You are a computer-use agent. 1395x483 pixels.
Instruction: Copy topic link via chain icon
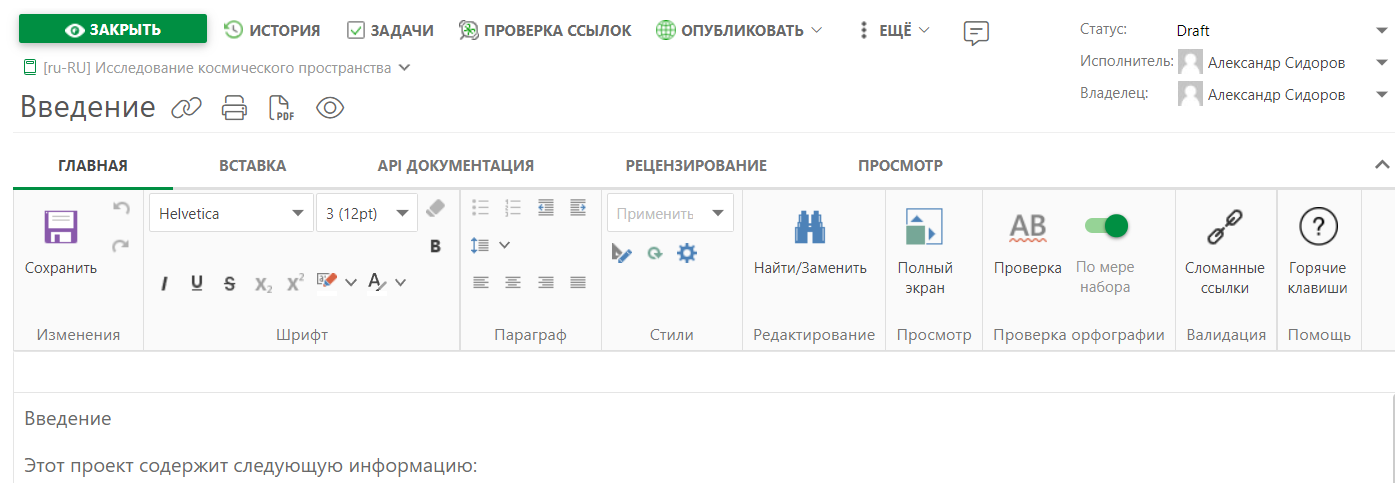tap(186, 108)
